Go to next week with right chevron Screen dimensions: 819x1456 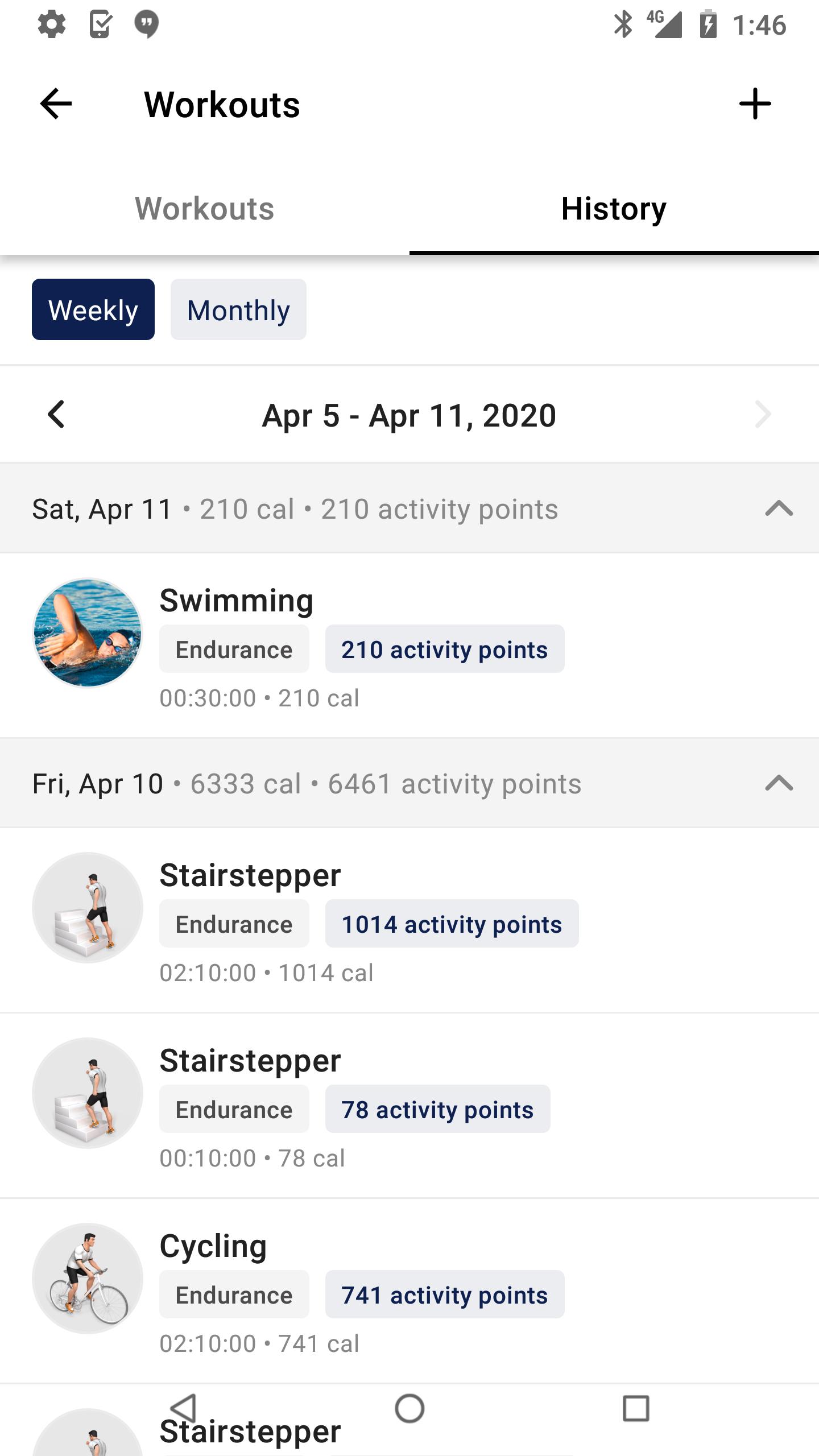pyautogui.click(x=763, y=414)
